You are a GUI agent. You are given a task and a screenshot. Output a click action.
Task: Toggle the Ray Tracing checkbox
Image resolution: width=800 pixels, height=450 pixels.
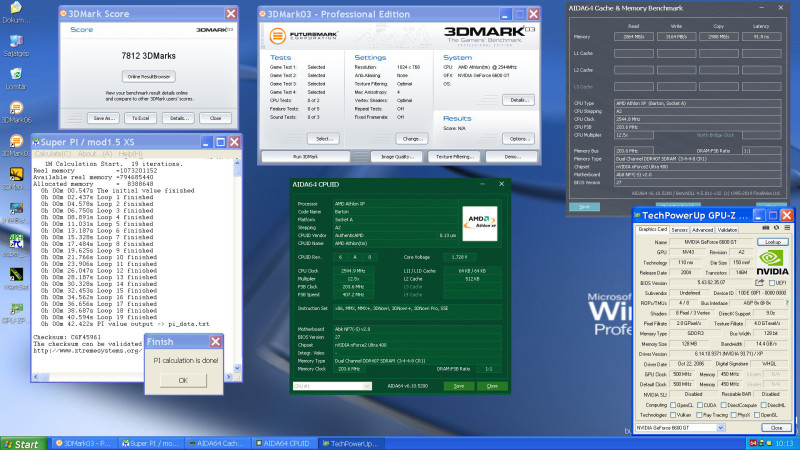pyautogui.click(x=700, y=415)
